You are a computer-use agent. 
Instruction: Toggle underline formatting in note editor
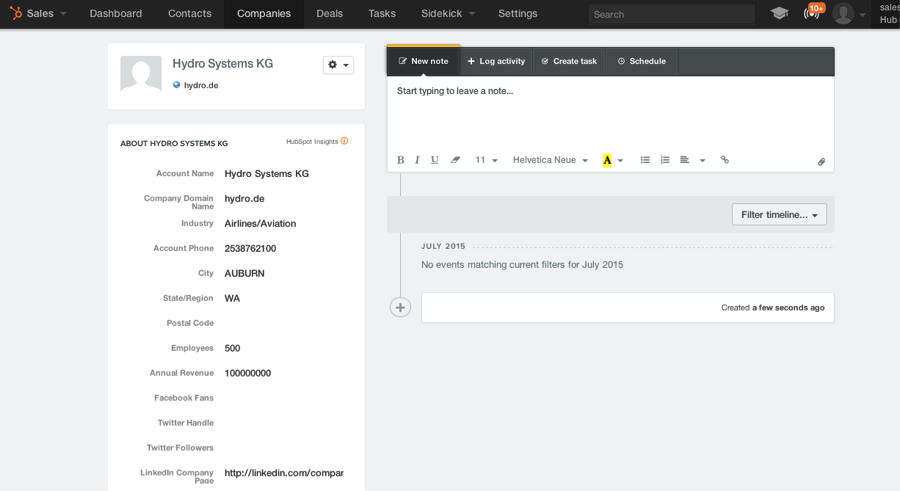(435, 160)
